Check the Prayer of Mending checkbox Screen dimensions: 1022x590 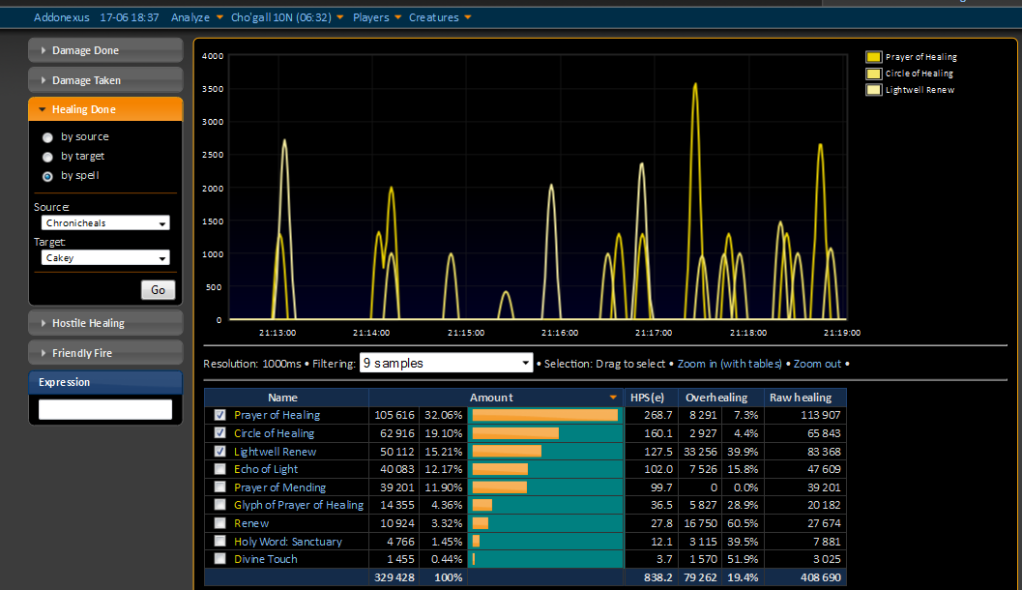[x=220, y=487]
